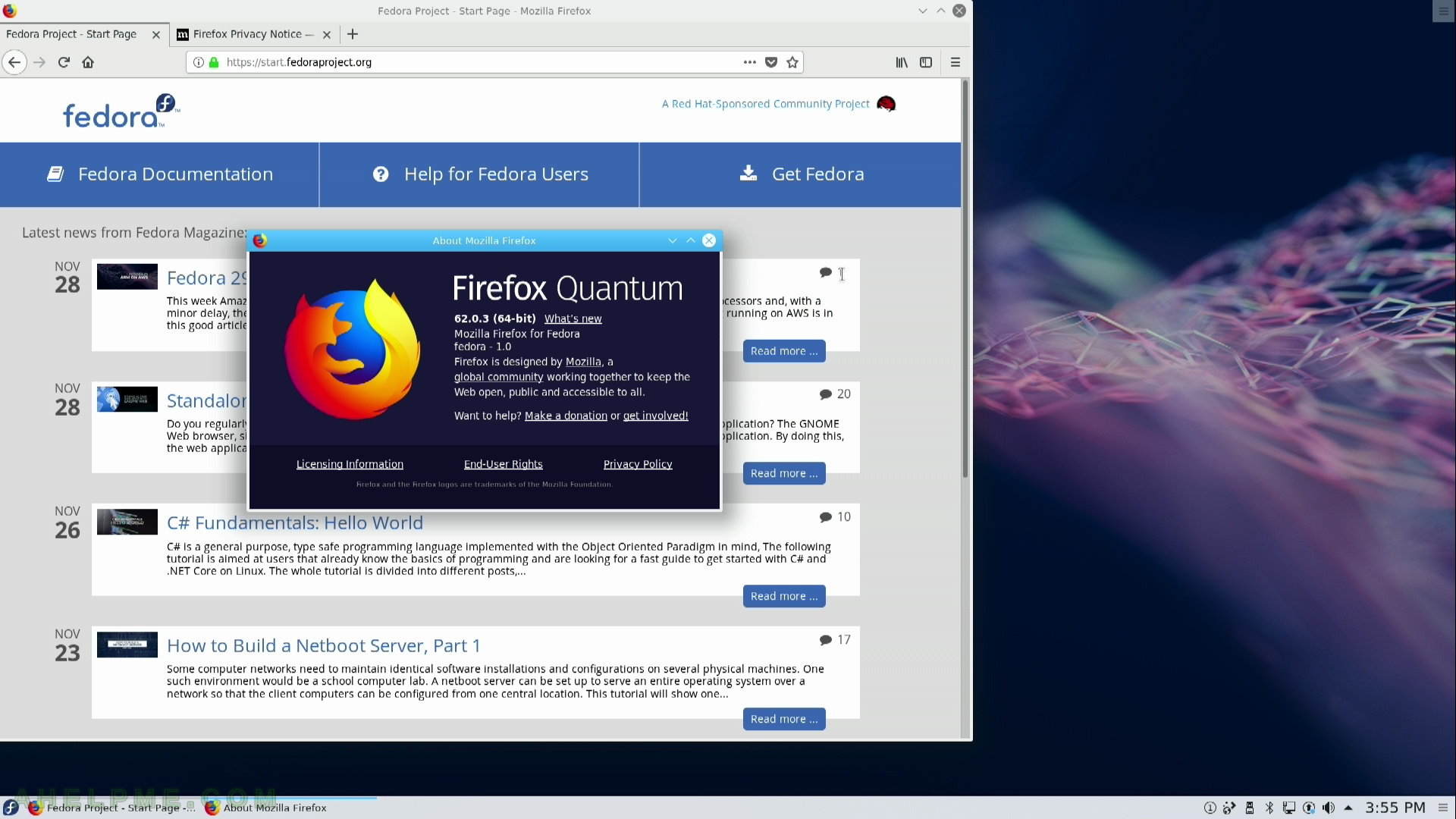
Task: Click the 17 comments bubble icon
Action: tap(826, 640)
